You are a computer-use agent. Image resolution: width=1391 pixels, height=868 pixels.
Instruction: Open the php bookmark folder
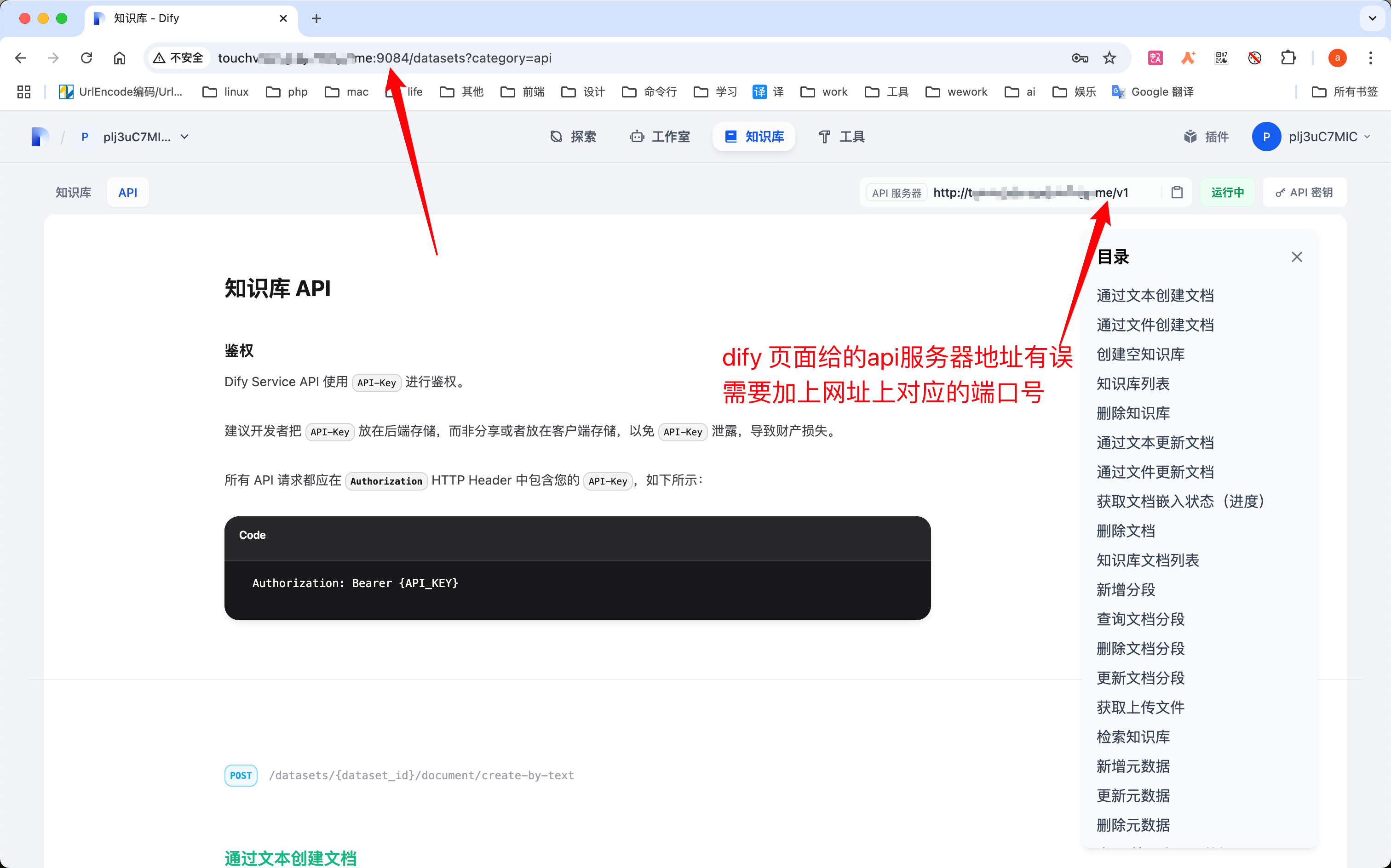point(287,92)
